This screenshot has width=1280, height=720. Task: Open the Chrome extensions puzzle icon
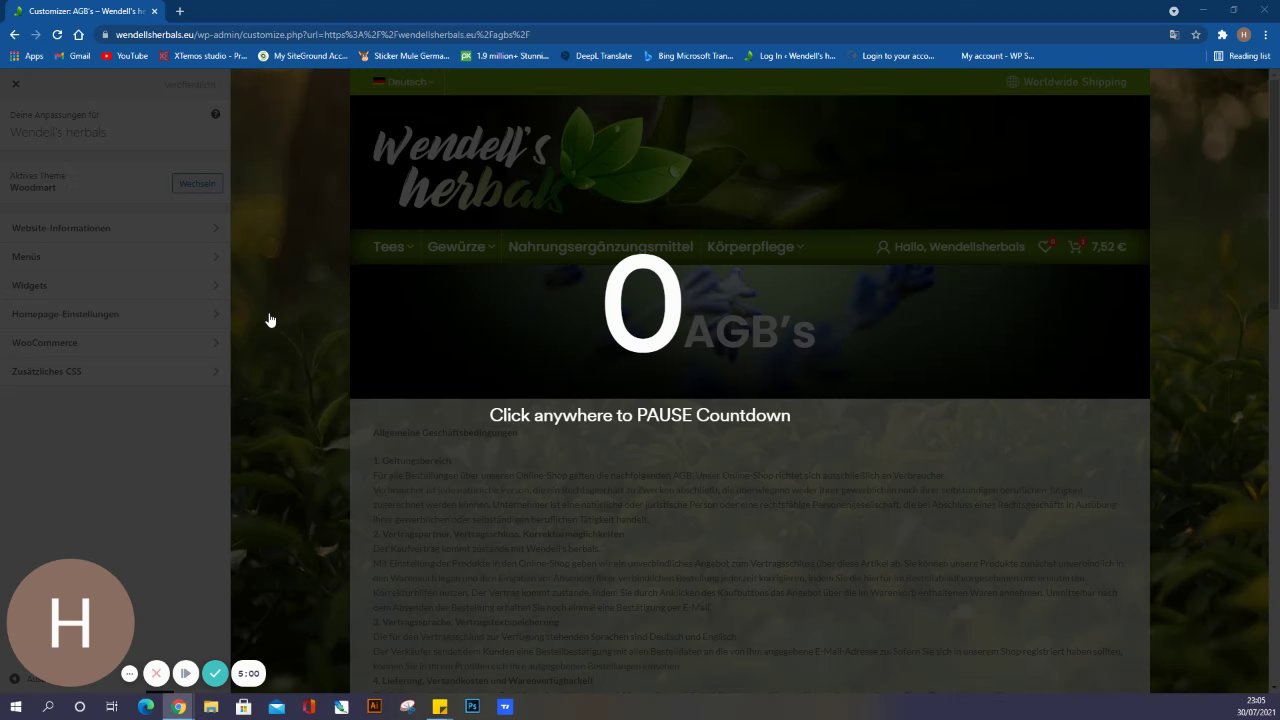click(1222, 34)
